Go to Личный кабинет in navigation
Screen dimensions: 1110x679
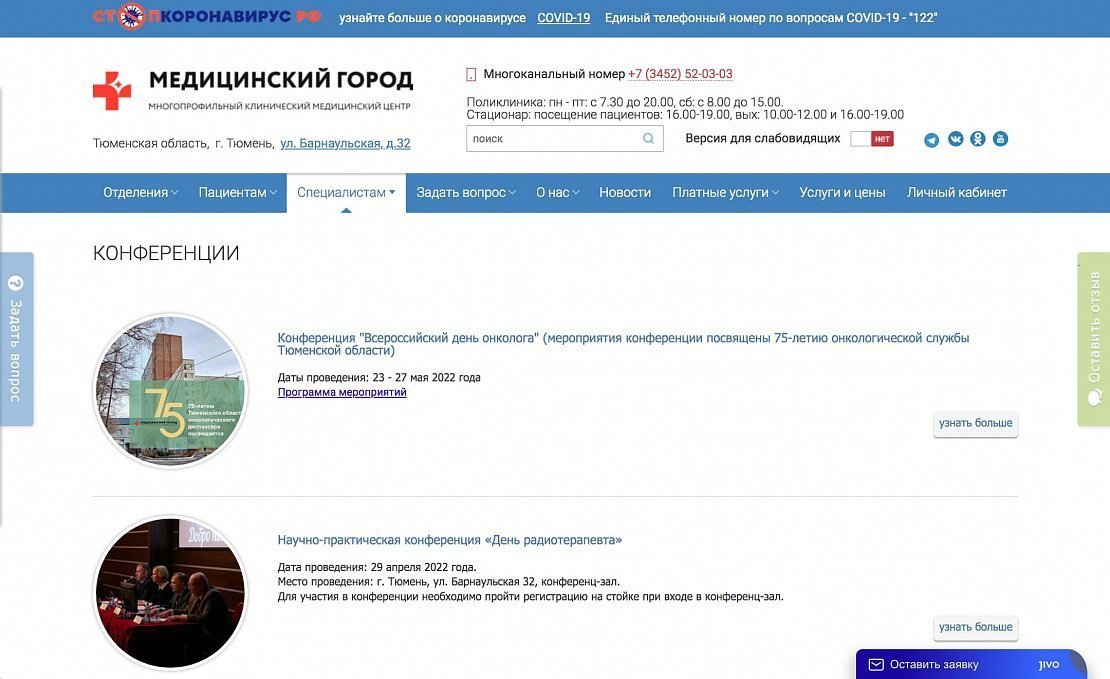pos(956,193)
